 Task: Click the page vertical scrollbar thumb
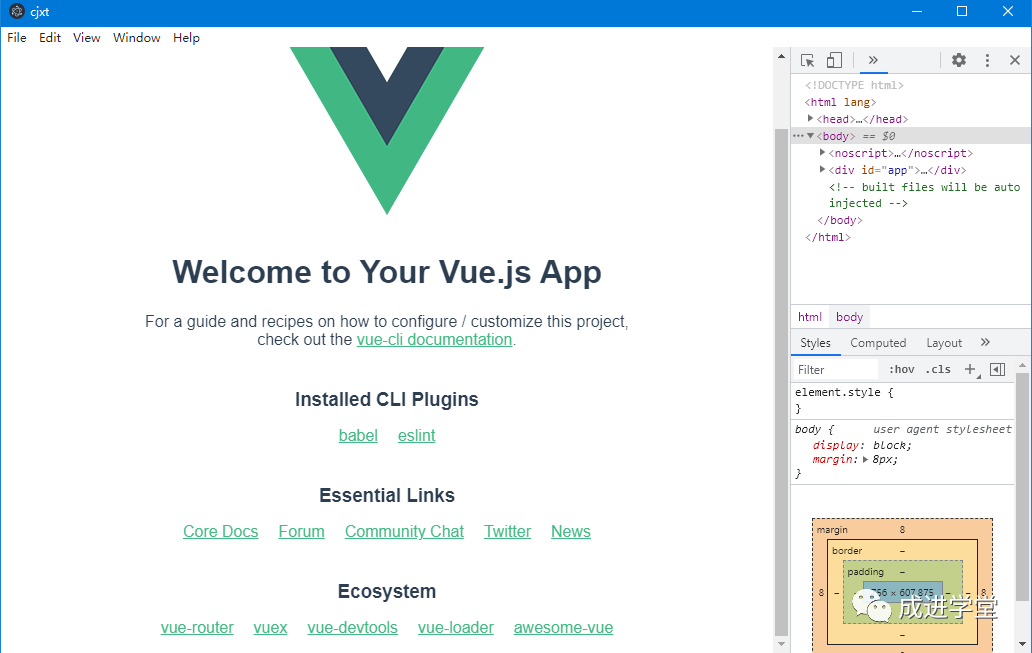point(781,382)
